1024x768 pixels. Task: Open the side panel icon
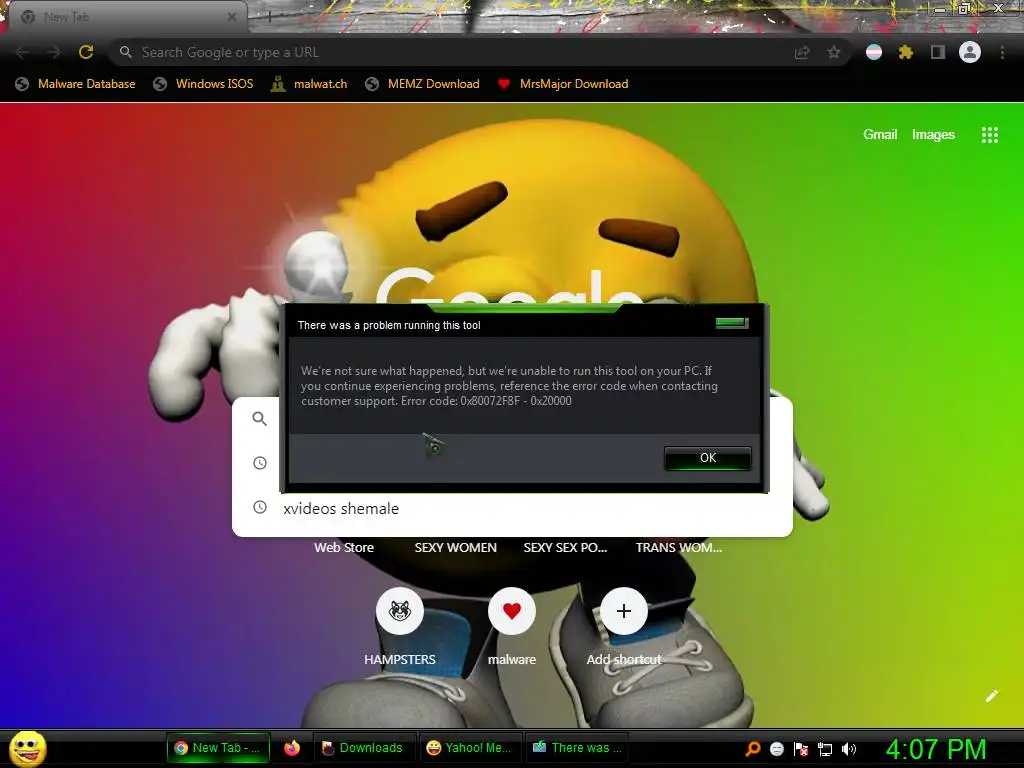point(938,52)
